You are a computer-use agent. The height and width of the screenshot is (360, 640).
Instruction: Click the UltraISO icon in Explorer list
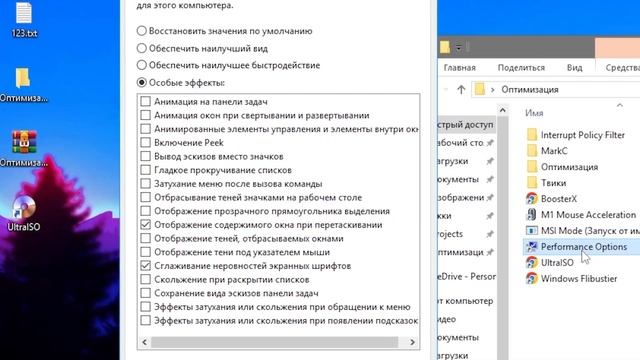point(531,262)
